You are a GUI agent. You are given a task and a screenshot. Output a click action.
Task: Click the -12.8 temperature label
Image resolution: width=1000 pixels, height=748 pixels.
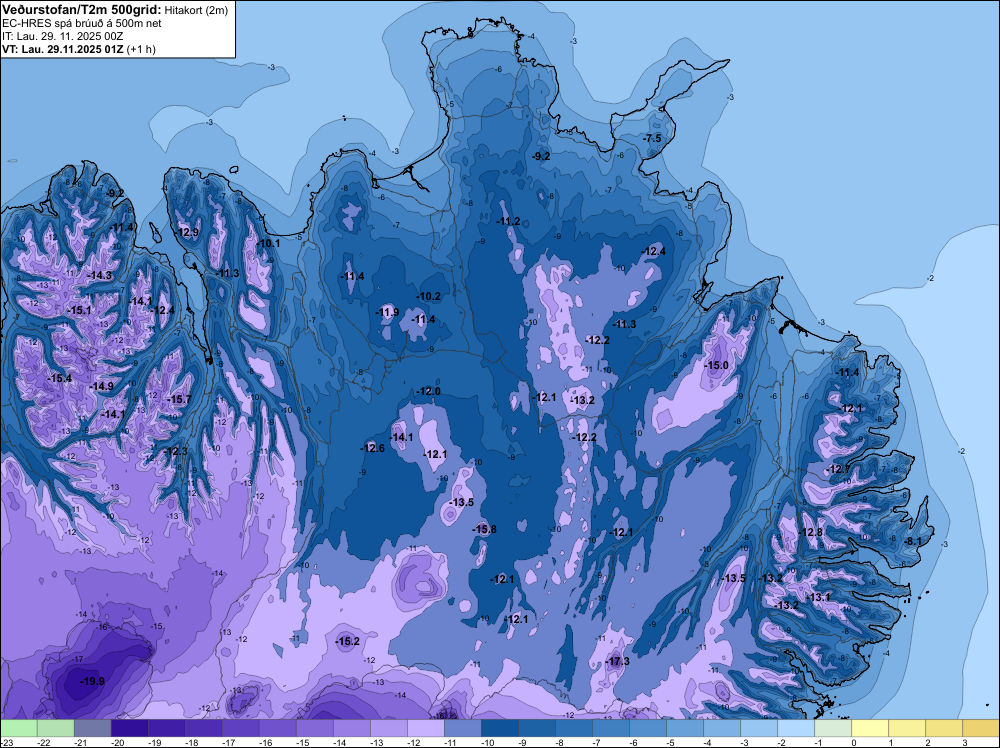coord(811,532)
